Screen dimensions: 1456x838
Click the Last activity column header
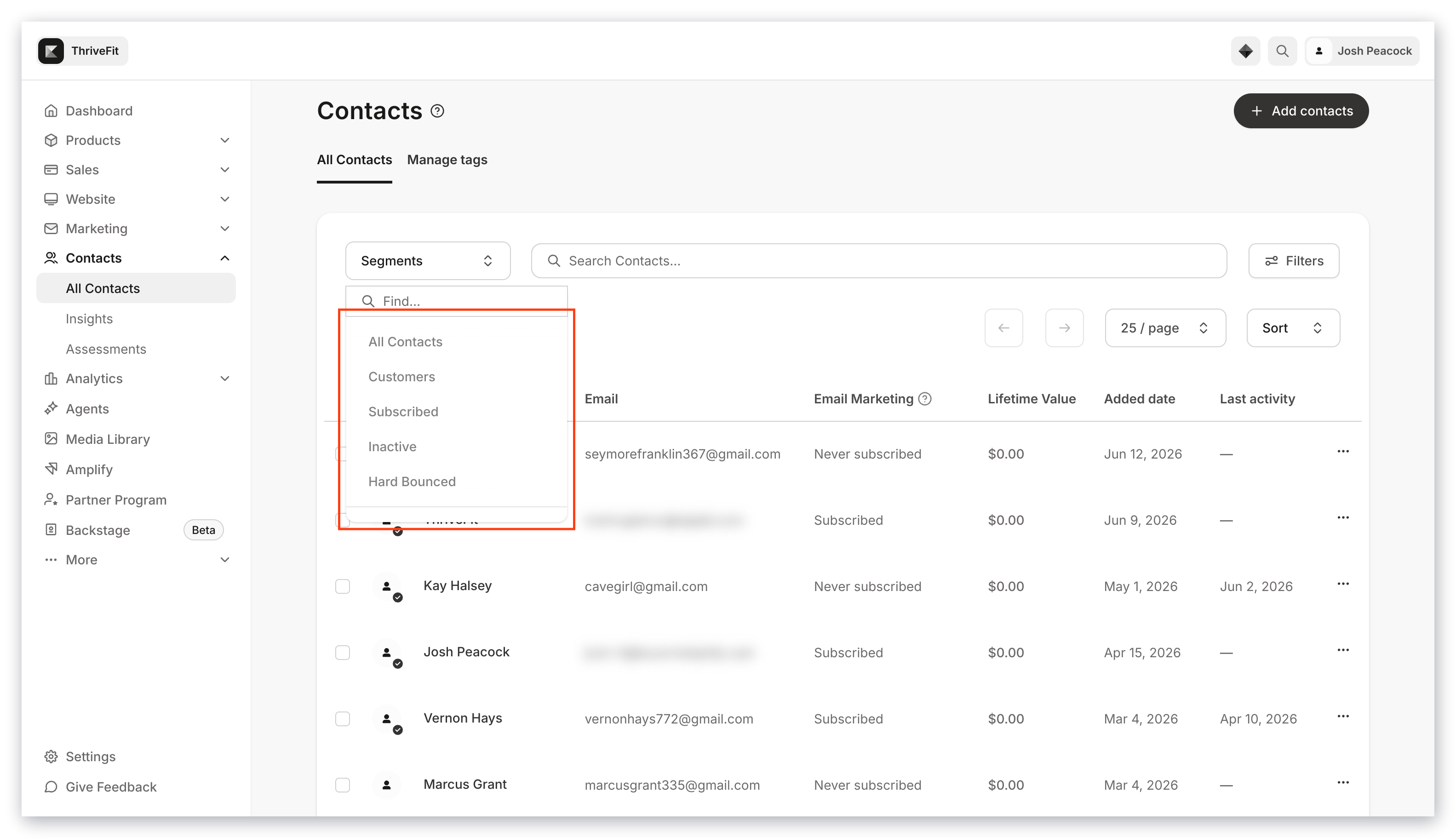[1257, 398]
